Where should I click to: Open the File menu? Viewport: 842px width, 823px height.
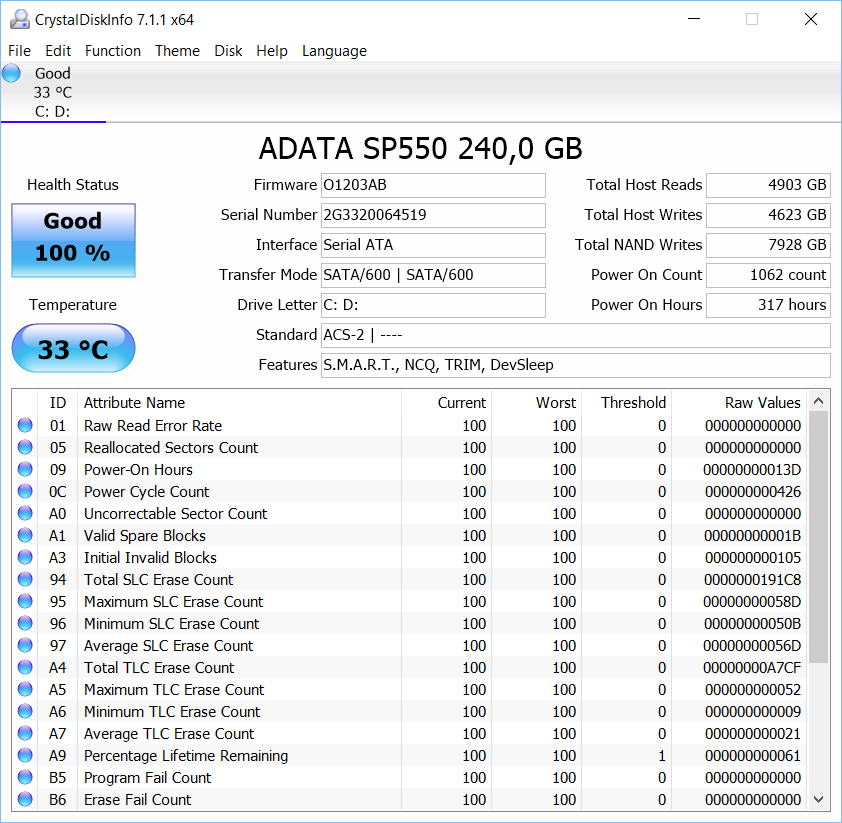click(x=19, y=51)
